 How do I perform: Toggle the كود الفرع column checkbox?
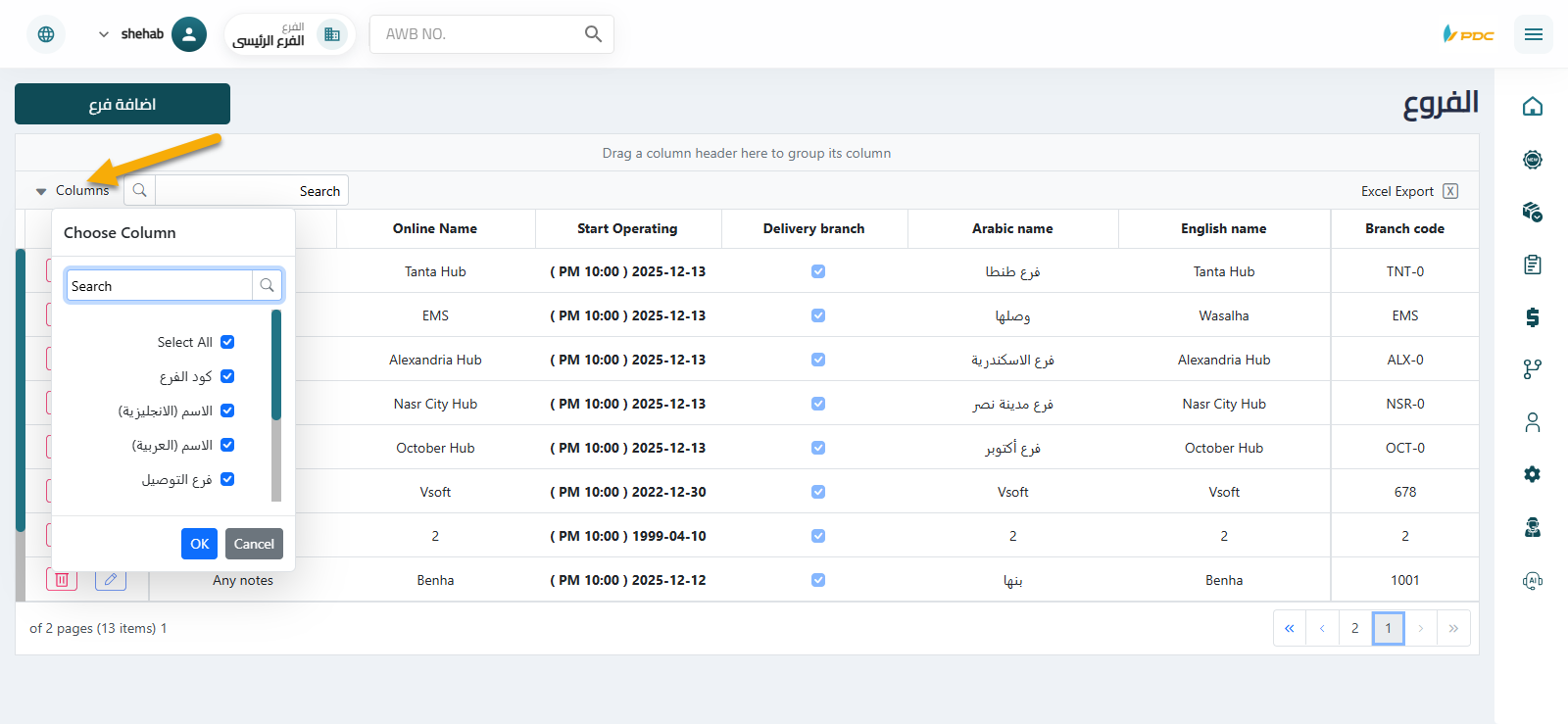227,376
